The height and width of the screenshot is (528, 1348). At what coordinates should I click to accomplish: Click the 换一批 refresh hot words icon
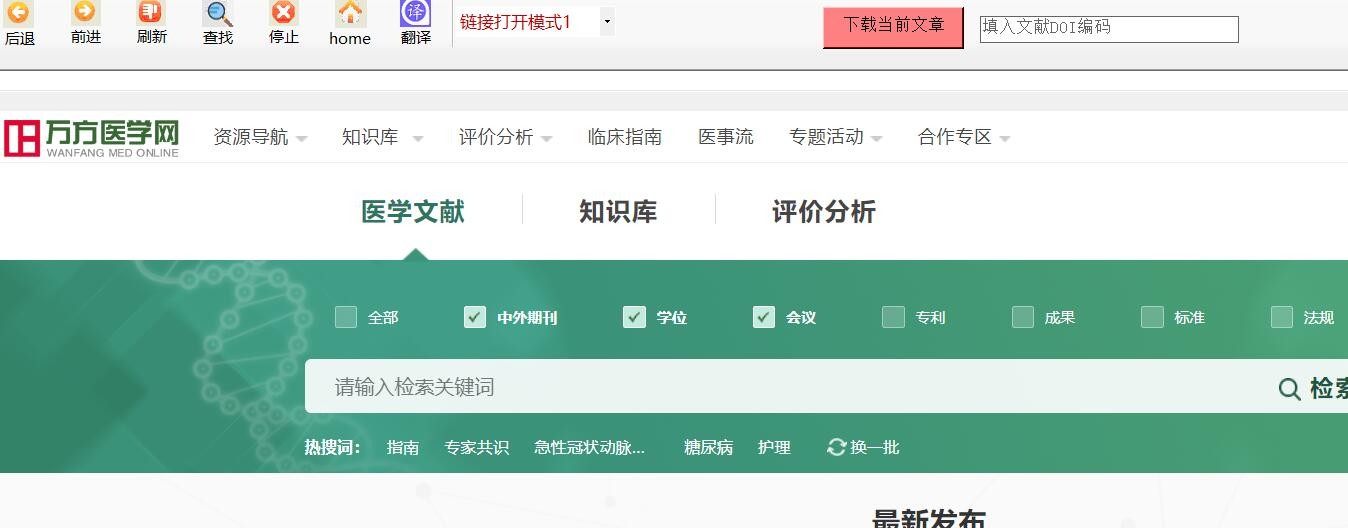(836, 447)
